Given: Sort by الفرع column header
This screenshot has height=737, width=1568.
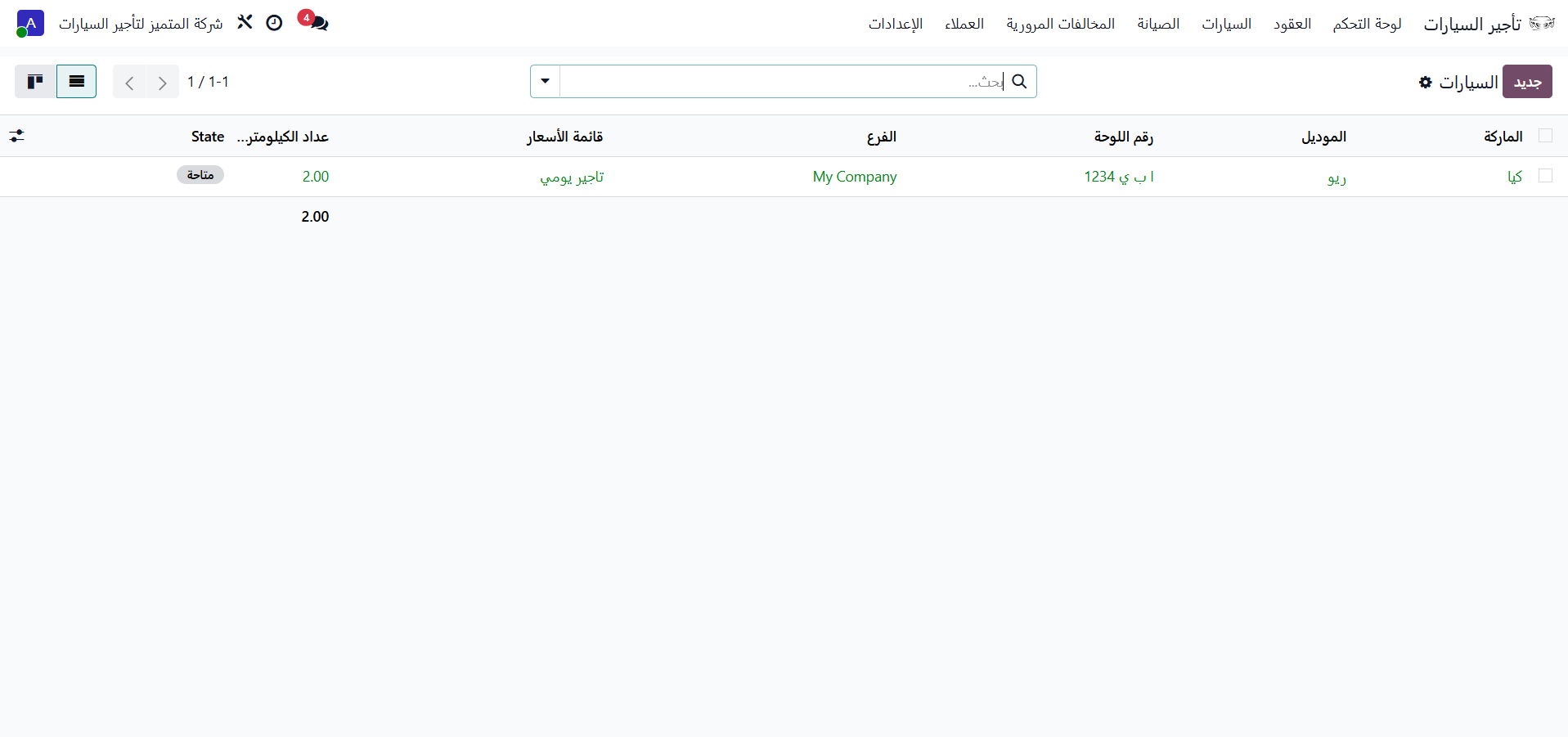Looking at the screenshot, I should 882,136.
